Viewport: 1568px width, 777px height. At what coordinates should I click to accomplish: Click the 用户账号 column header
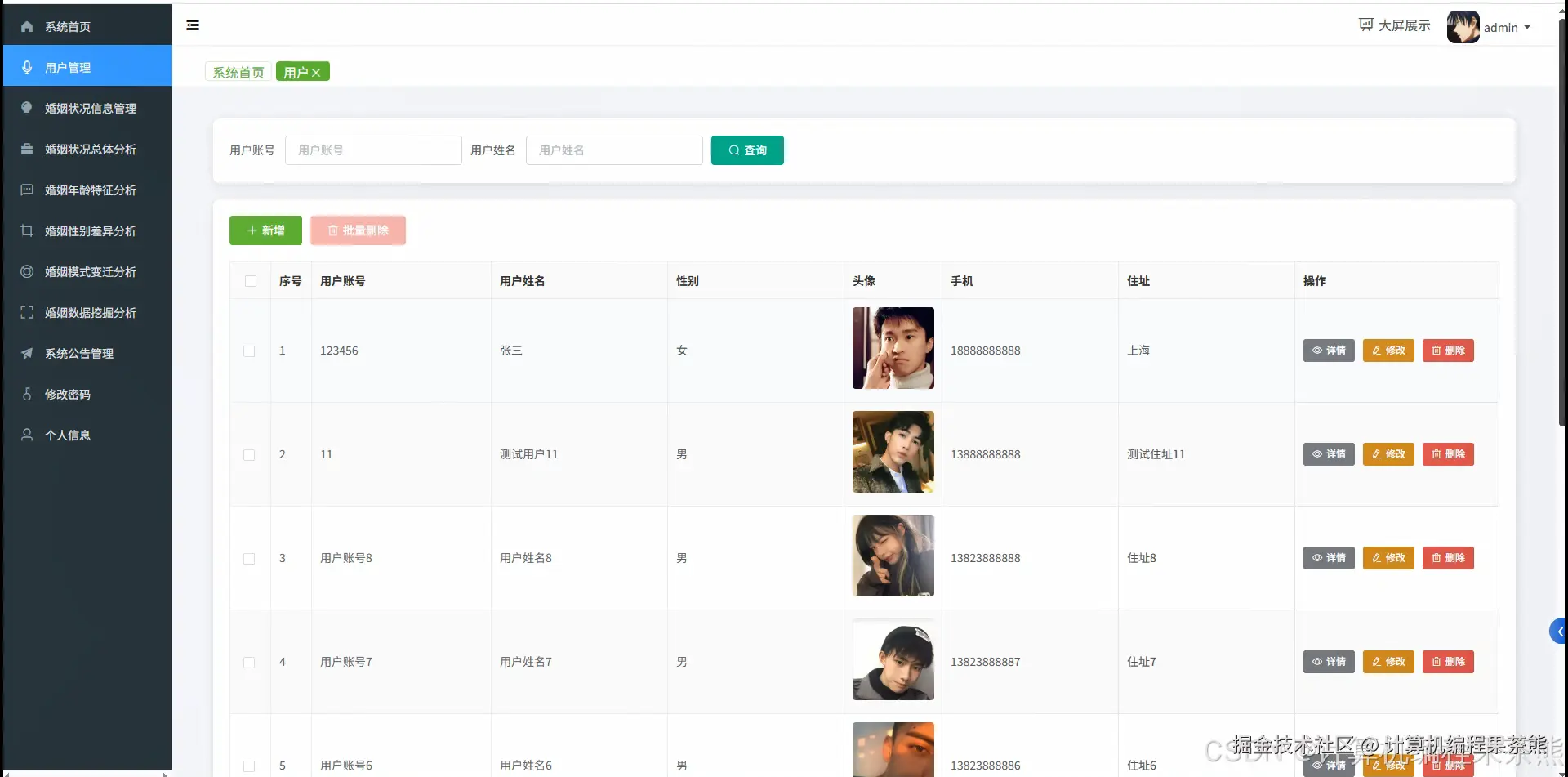[343, 281]
